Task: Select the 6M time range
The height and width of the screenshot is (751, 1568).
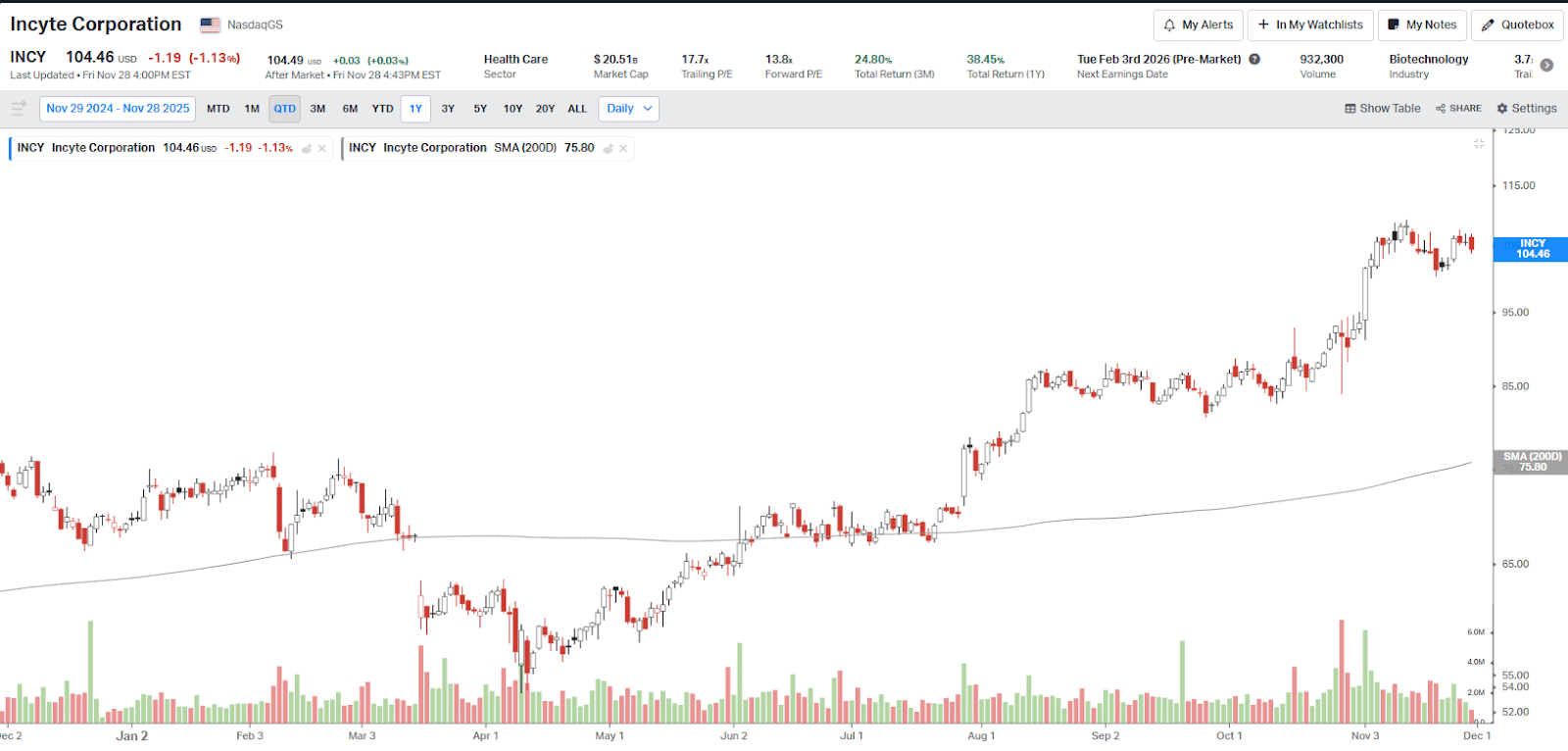Action: pyautogui.click(x=350, y=109)
